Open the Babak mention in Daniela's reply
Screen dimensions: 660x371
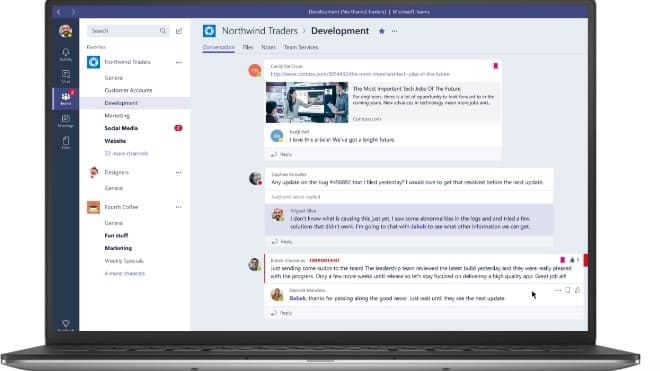pyautogui.click(x=298, y=298)
